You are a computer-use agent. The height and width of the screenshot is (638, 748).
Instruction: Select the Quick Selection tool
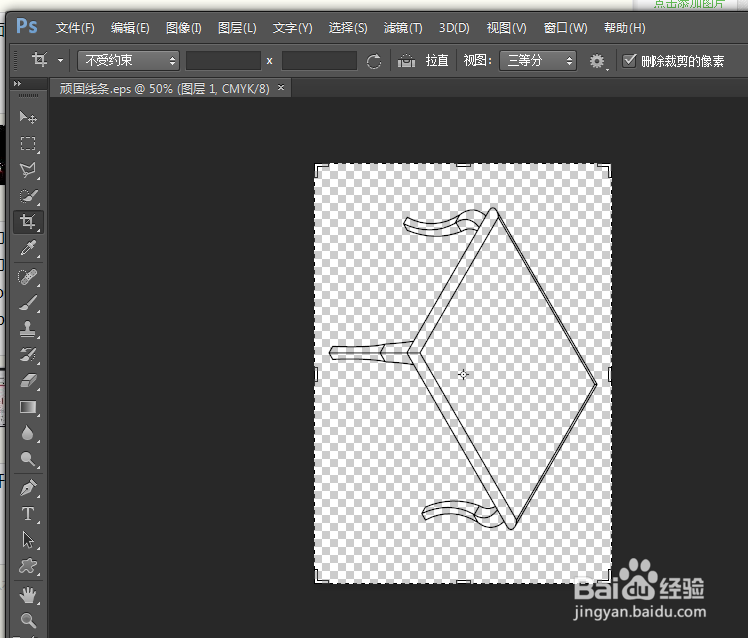(x=28, y=196)
